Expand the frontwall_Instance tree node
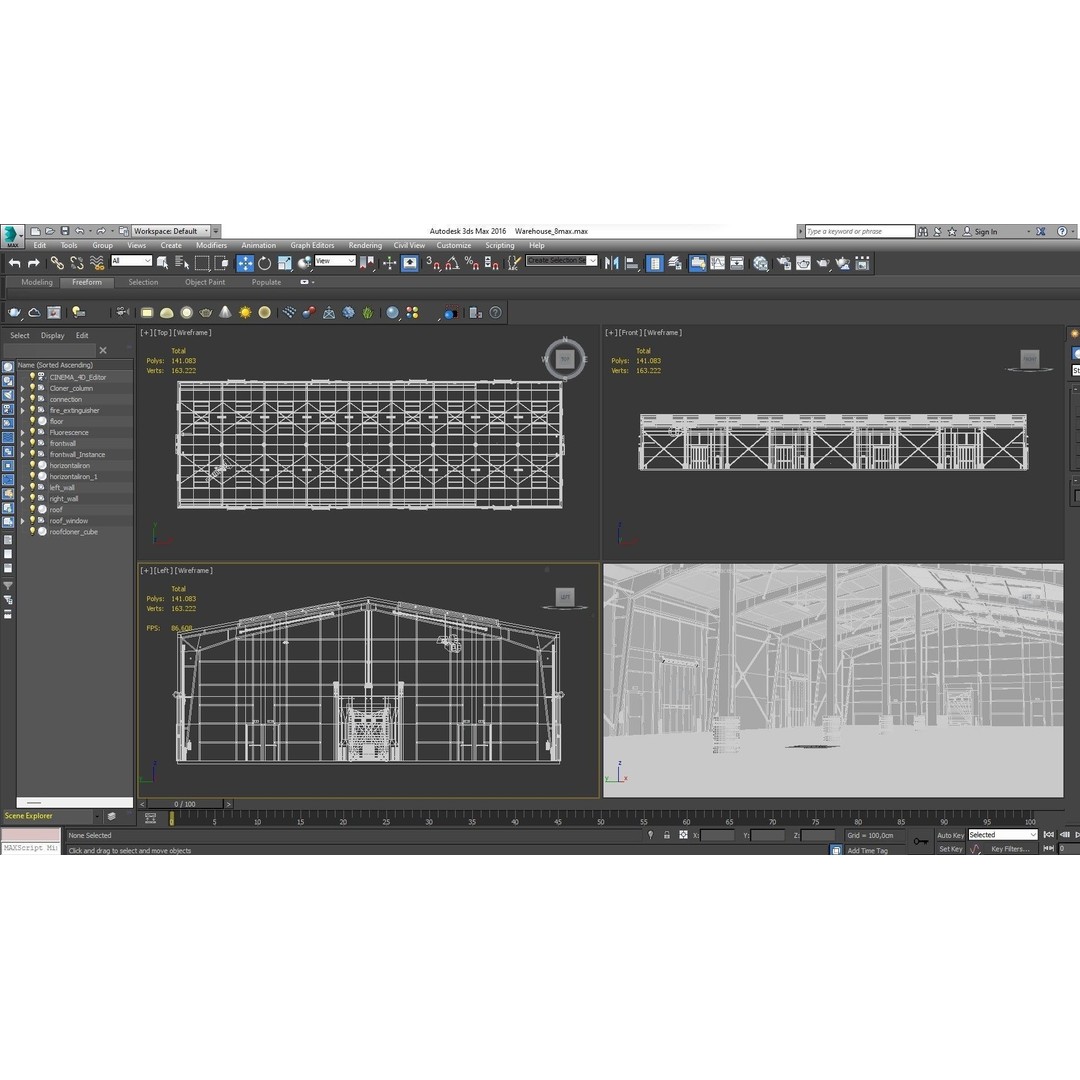The height and width of the screenshot is (1080, 1080). click(22, 455)
